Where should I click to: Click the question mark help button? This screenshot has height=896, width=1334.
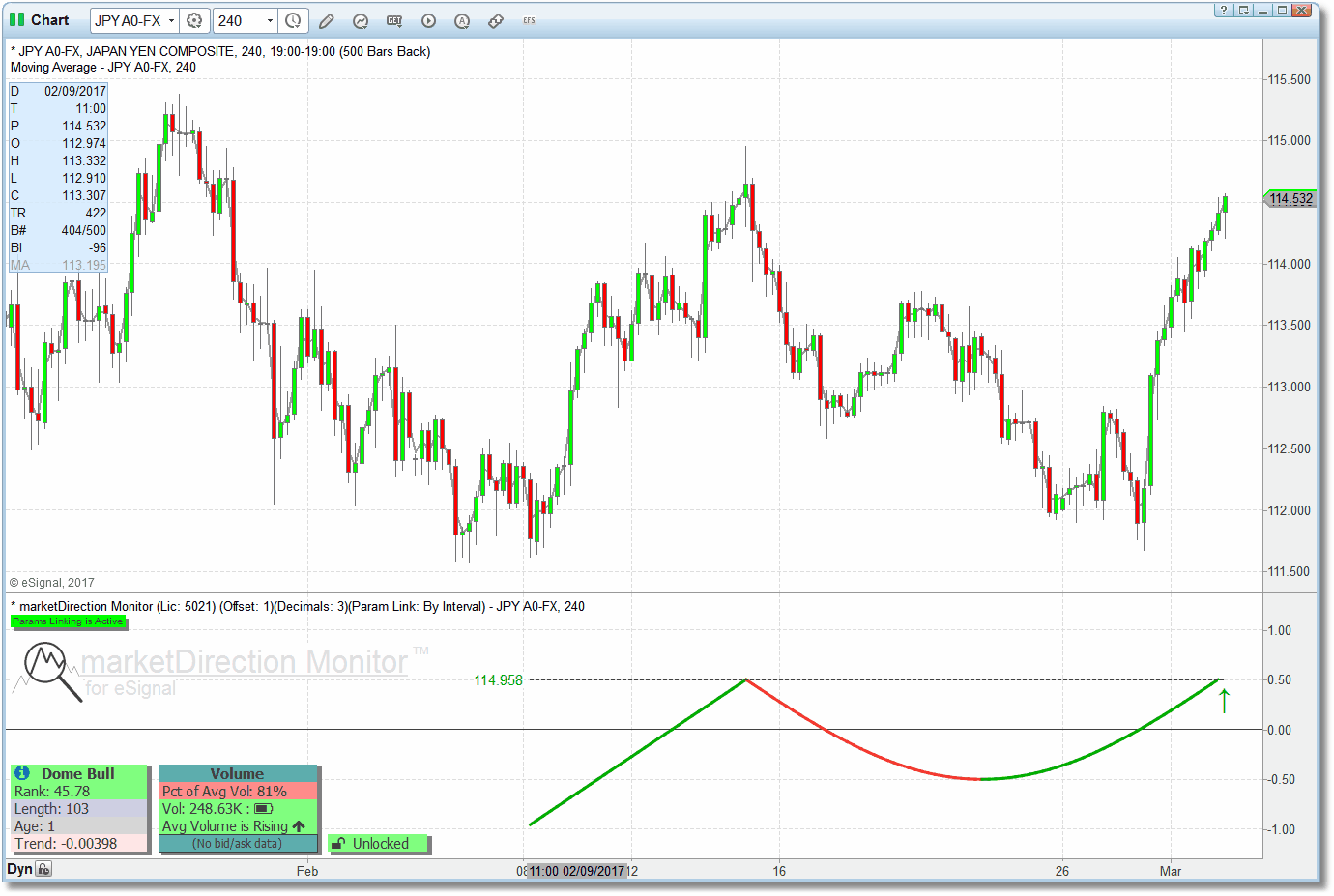[x=1224, y=10]
